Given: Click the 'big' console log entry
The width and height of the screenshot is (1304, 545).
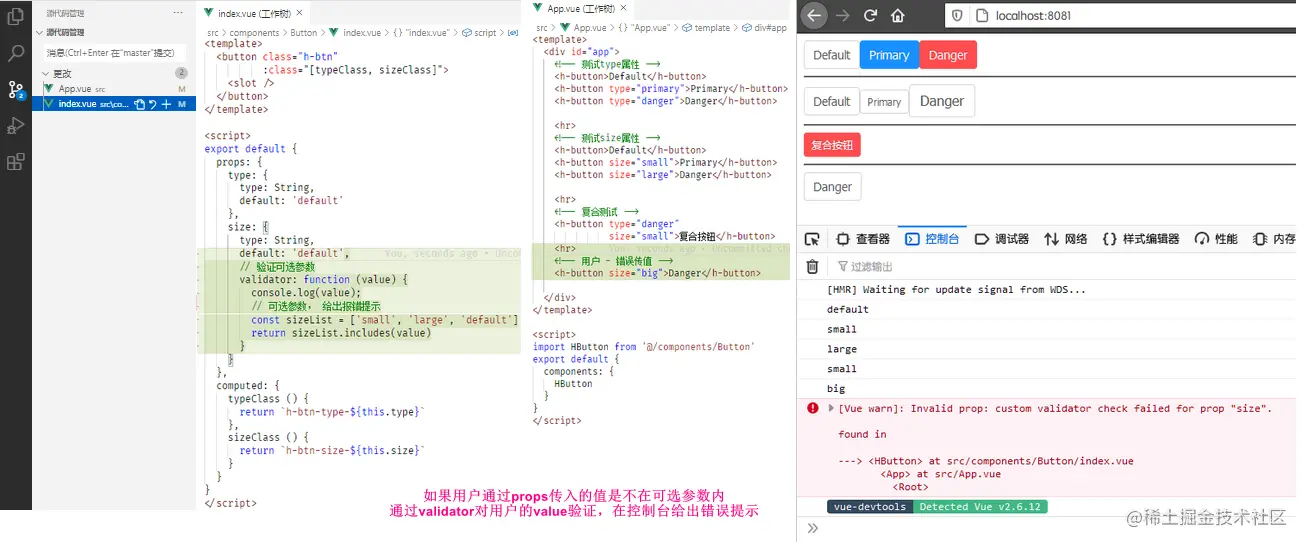Looking at the screenshot, I should coord(836,388).
